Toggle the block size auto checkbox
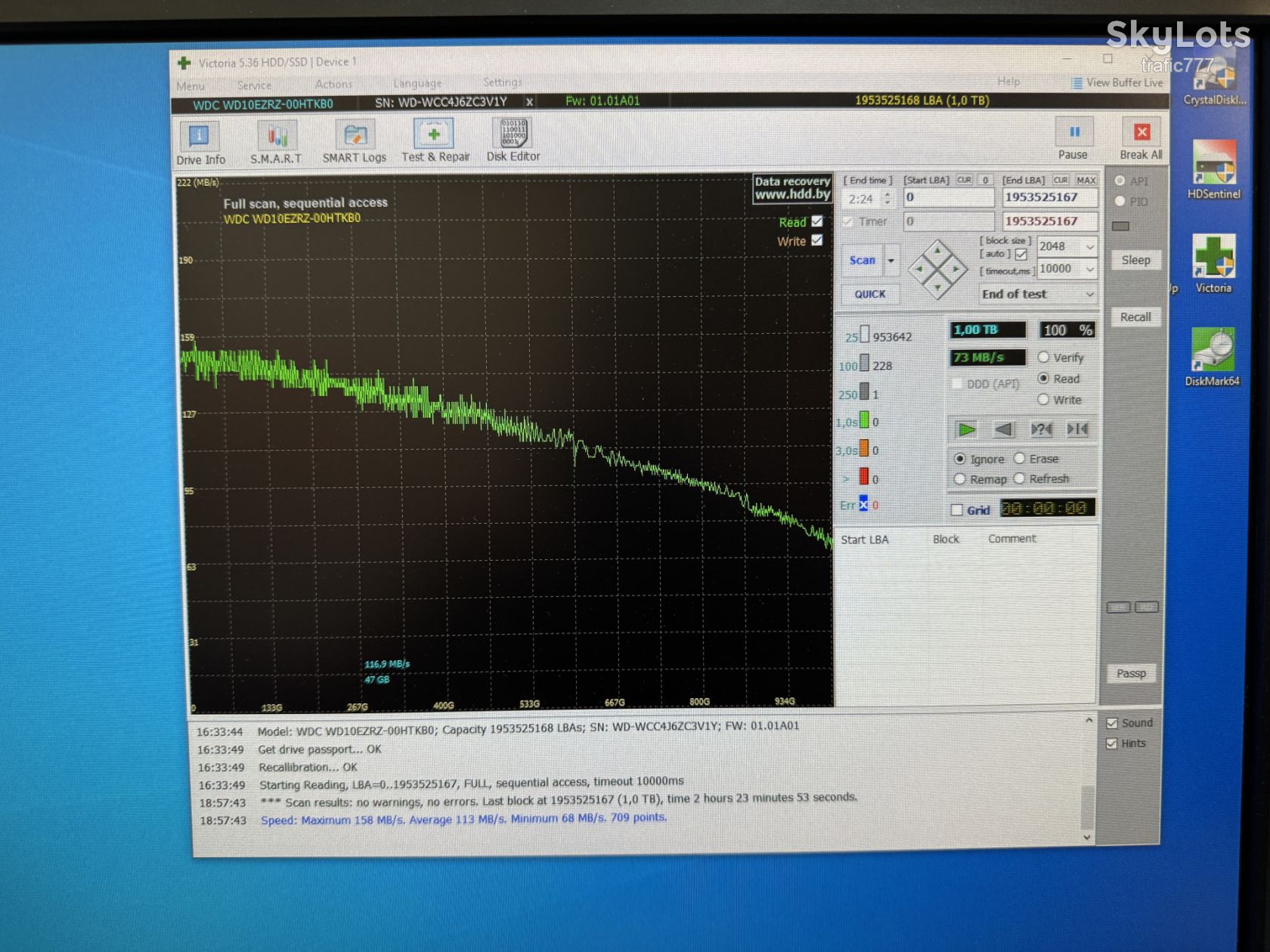The image size is (1270, 952). coord(1021,255)
